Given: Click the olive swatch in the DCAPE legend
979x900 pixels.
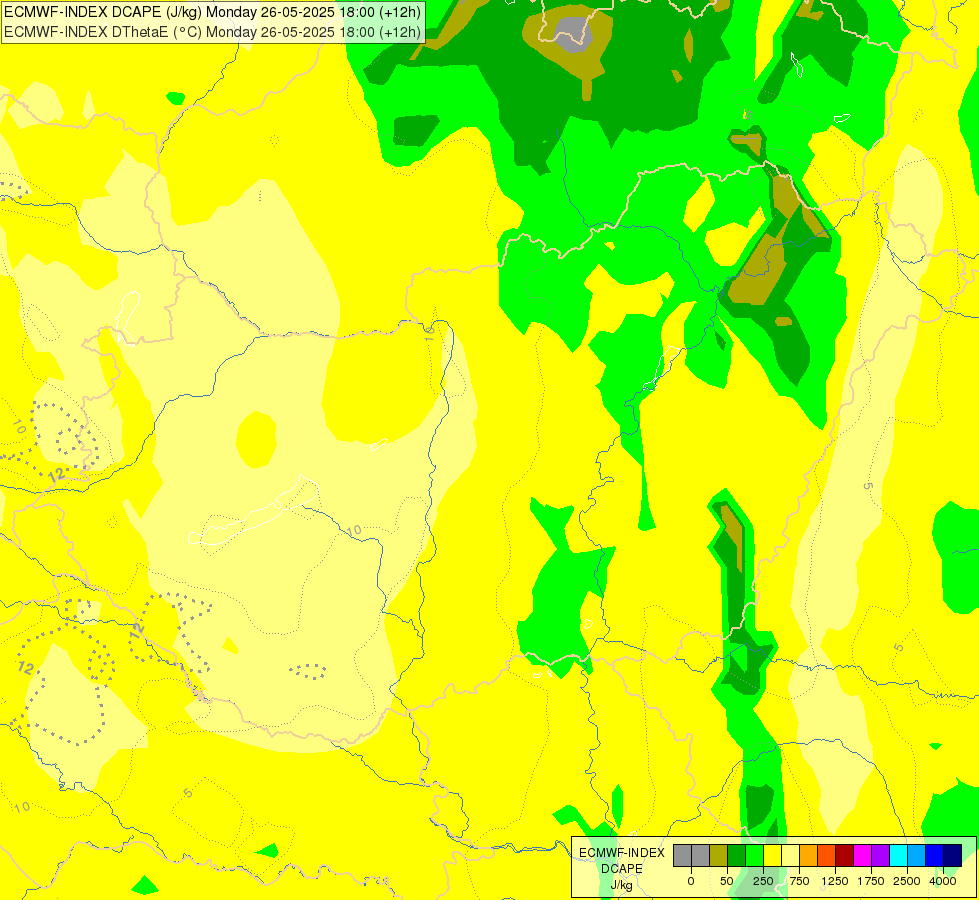Looking at the screenshot, I should point(719,855).
